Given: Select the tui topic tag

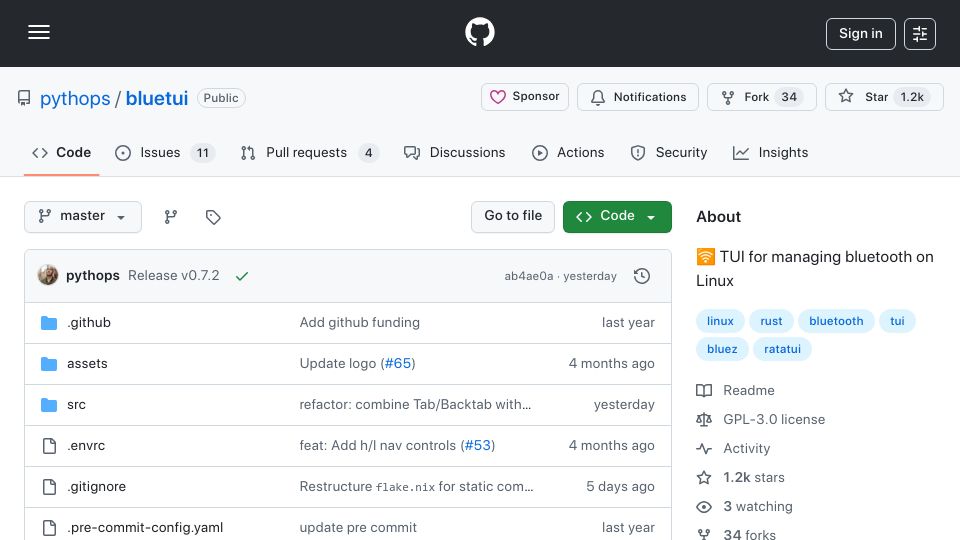Looking at the screenshot, I should pos(897,321).
